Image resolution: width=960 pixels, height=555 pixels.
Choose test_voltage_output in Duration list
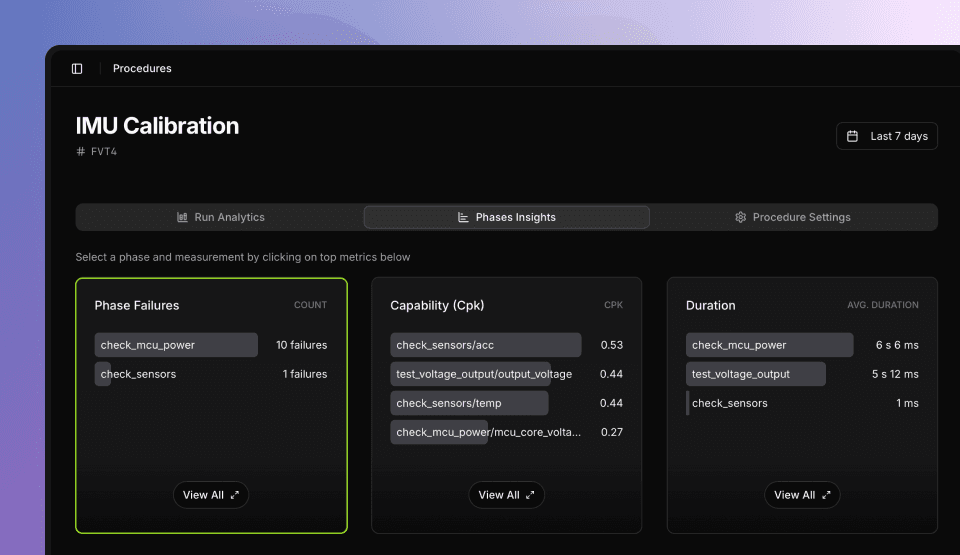coord(755,374)
